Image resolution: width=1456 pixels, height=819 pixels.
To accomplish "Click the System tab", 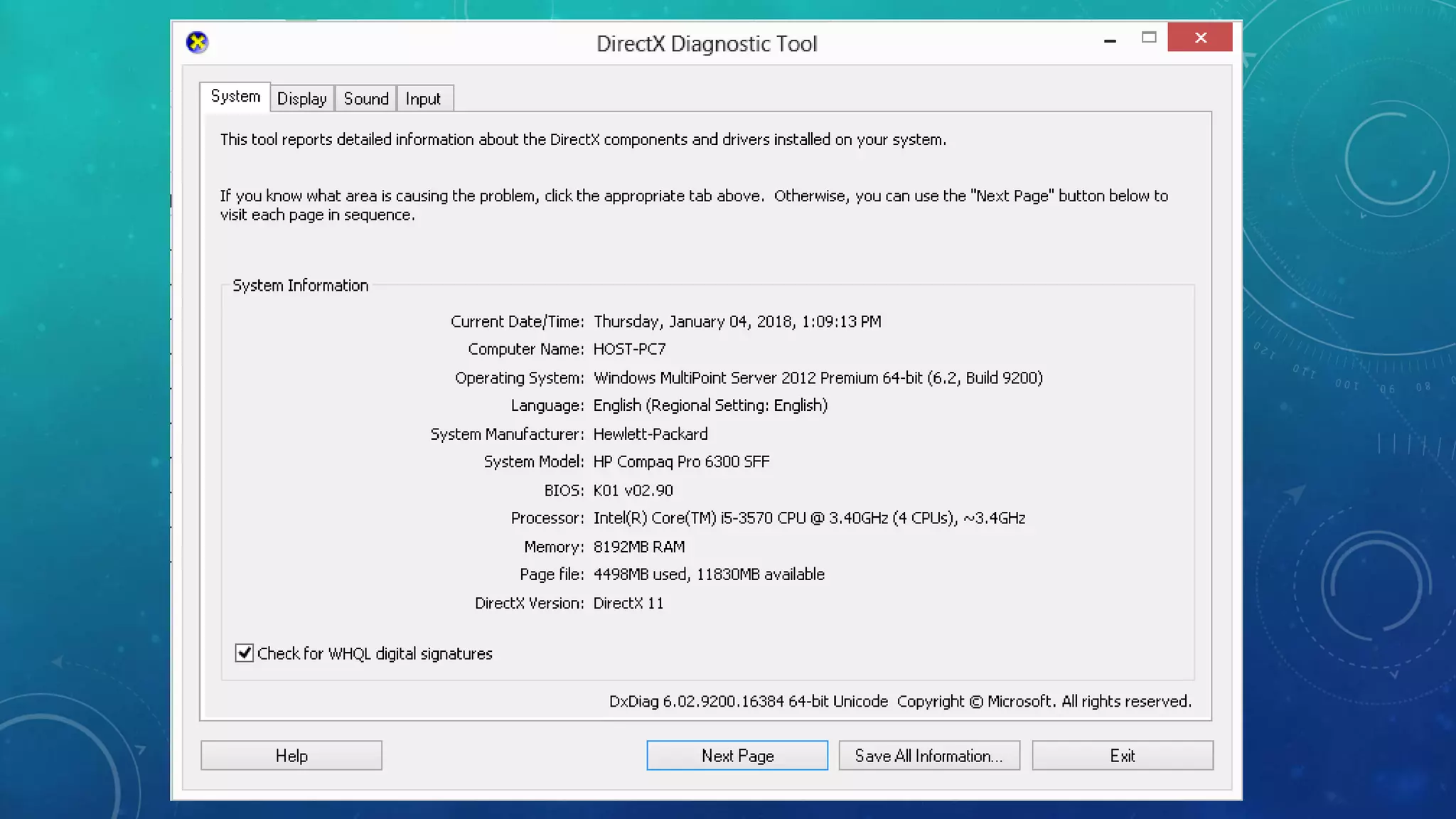I will pos(235,97).
